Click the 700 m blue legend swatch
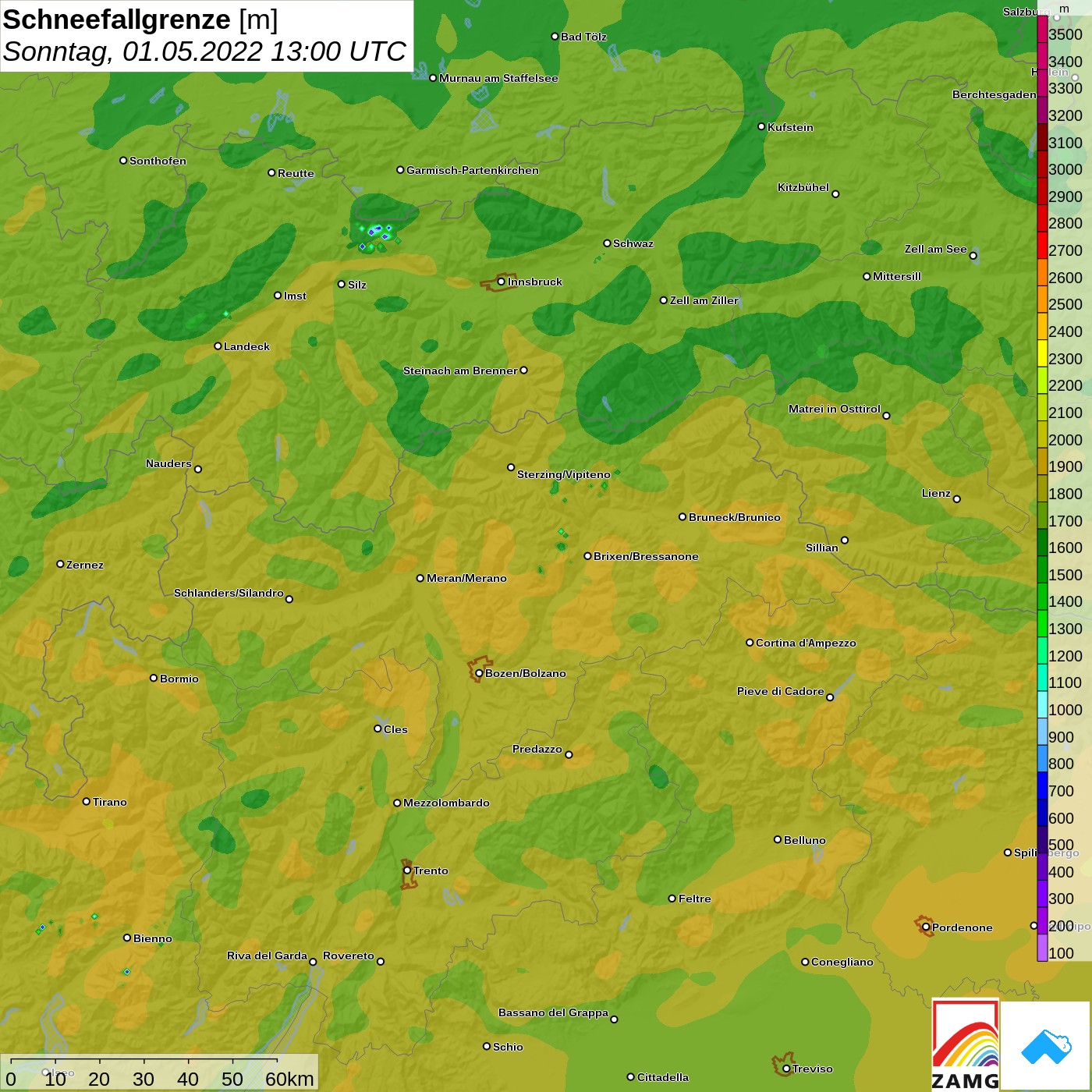Screen dimensions: 1092x1092 (x=1042, y=785)
